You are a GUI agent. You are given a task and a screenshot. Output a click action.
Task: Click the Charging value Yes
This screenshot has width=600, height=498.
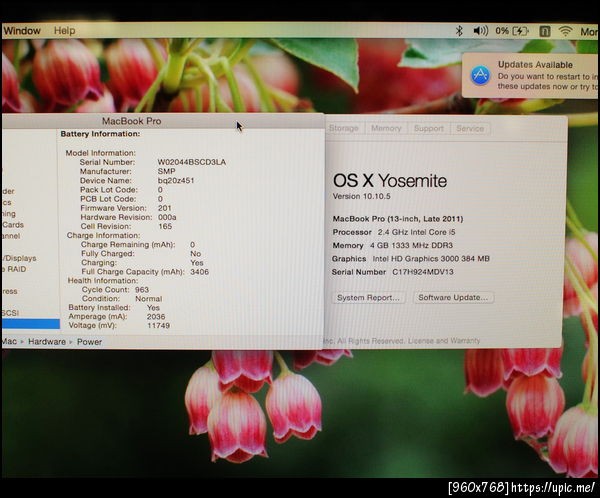pos(197,263)
